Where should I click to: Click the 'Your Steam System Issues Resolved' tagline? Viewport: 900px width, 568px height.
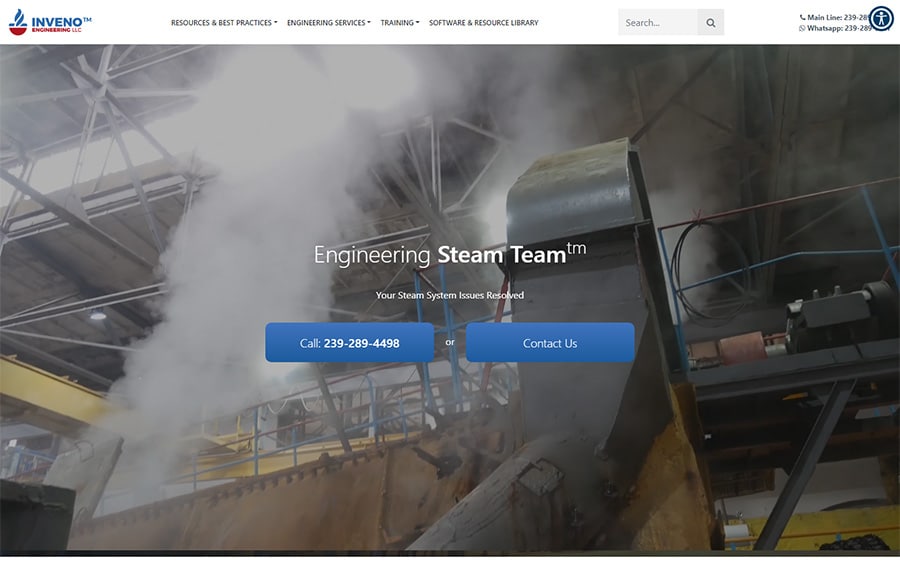(x=449, y=295)
